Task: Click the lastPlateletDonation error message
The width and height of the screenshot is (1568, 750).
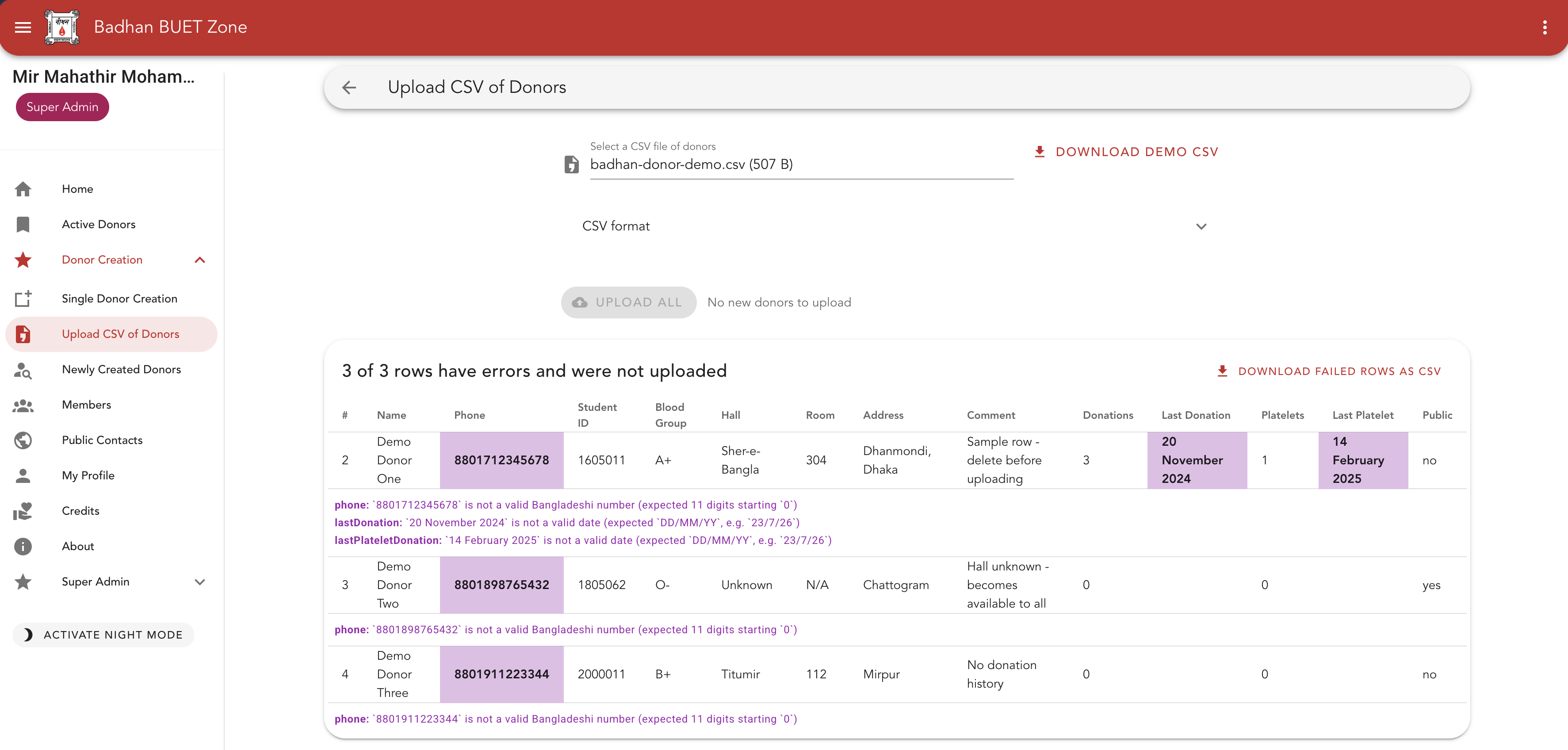Action: click(583, 540)
